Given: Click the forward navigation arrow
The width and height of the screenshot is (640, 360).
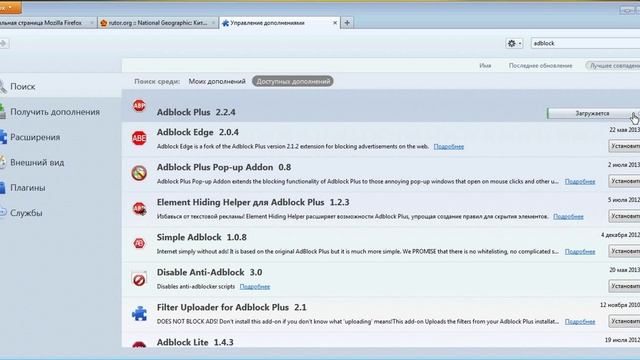Looking at the screenshot, I should coord(4,44).
